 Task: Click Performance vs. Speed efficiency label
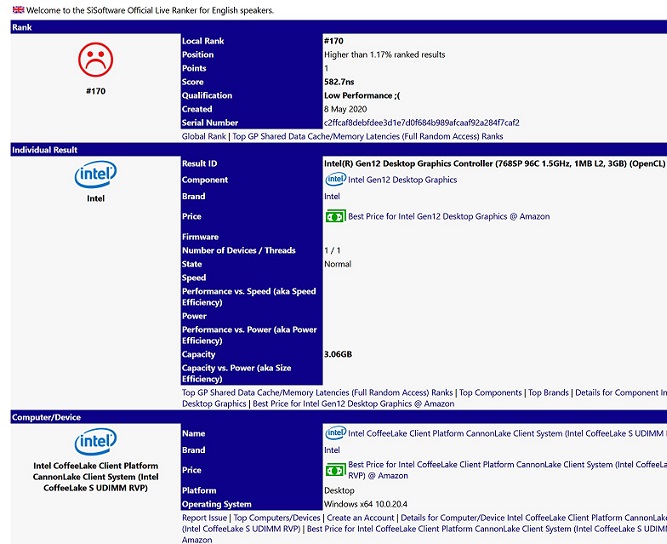(x=249, y=297)
